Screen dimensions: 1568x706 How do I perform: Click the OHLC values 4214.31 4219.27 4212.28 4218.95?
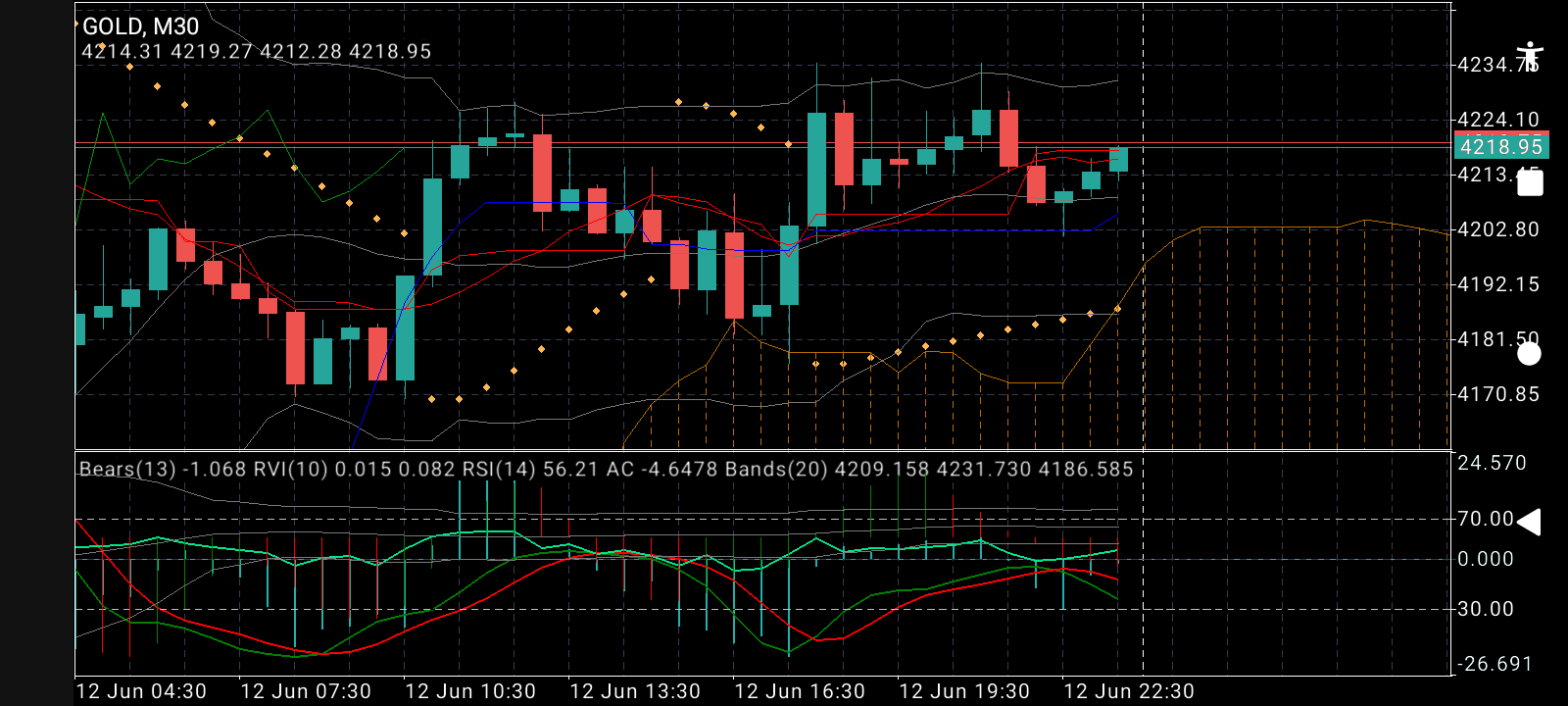point(256,51)
